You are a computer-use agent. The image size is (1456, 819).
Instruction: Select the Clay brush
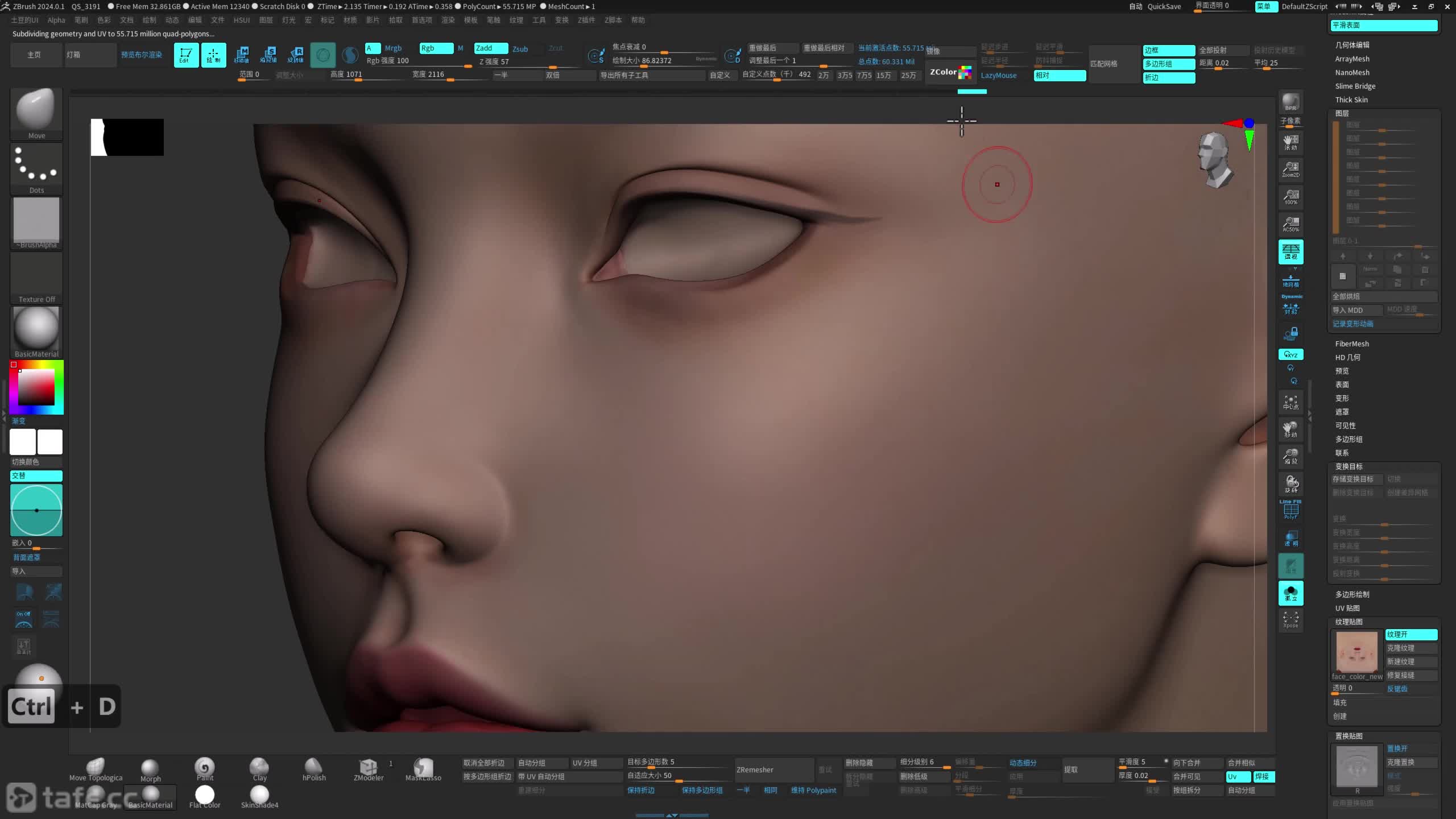point(259,770)
